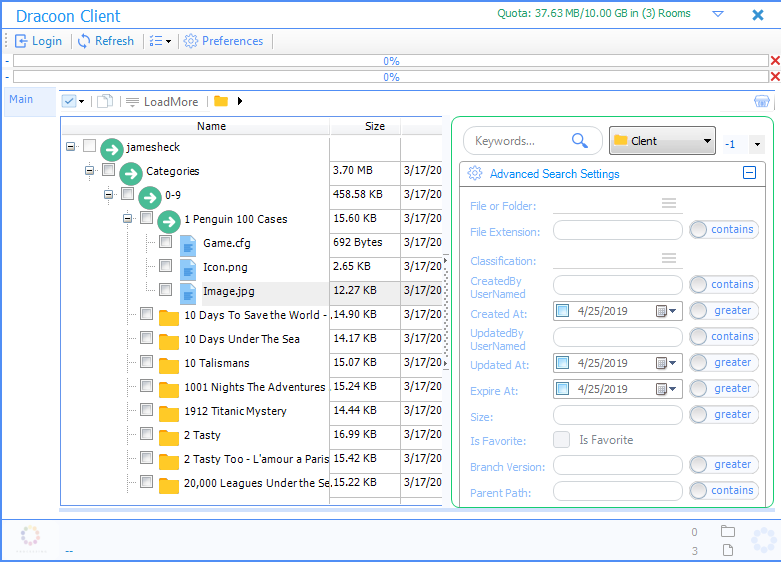Refresh the file listing
The height and width of the screenshot is (562, 781).
[x=106, y=41]
